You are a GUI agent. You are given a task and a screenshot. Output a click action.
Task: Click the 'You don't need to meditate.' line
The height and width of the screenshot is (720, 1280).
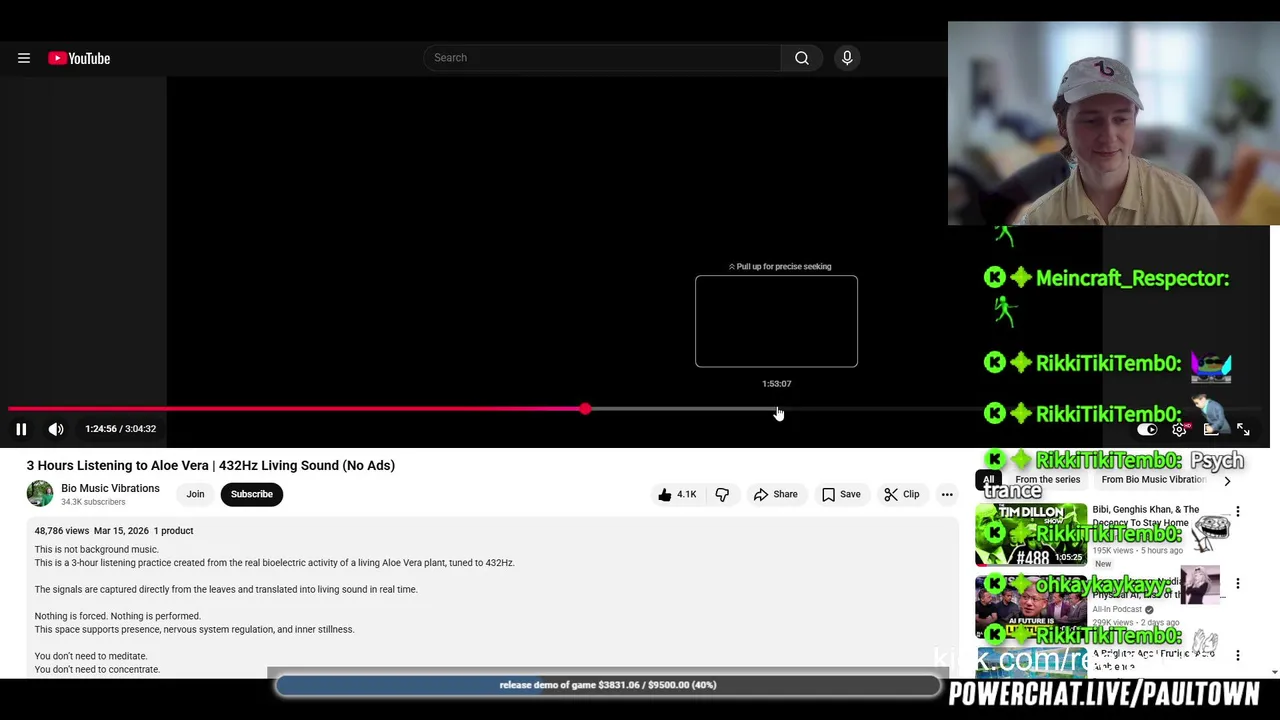(x=91, y=656)
